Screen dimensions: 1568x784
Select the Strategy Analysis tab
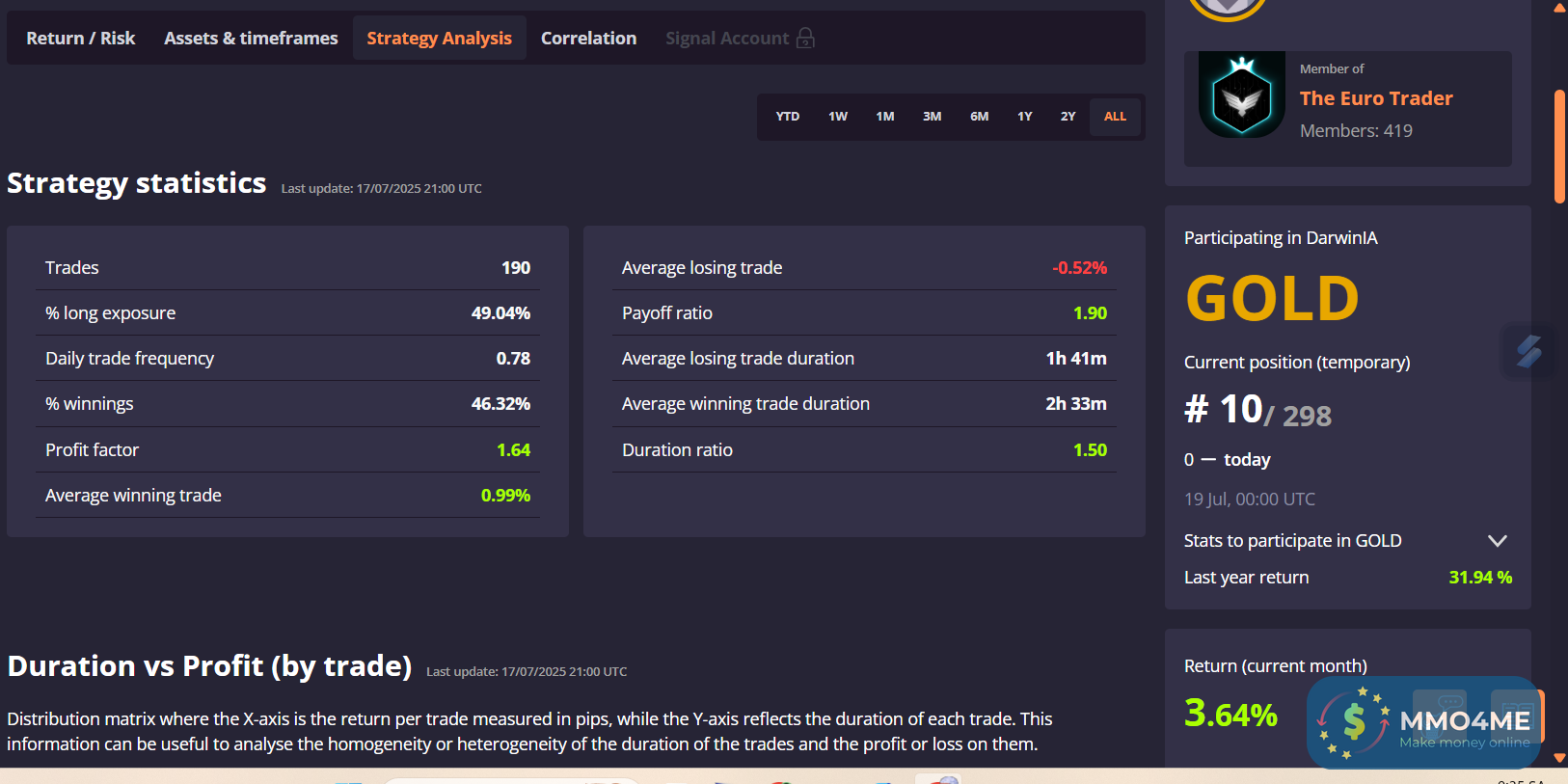[439, 39]
